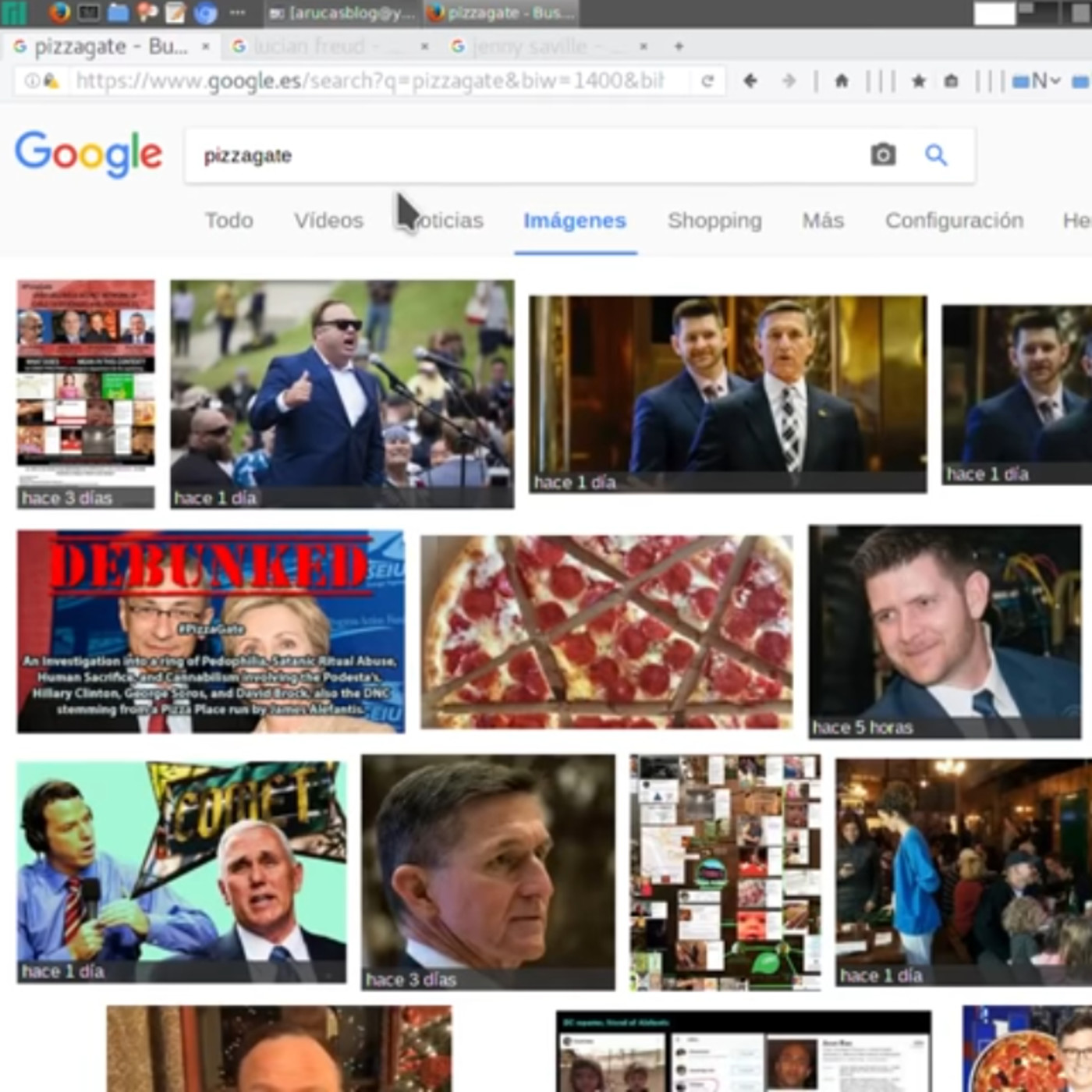Image resolution: width=1092 pixels, height=1092 pixels.
Task: Click the browser home icon
Action: tap(842, 80)
